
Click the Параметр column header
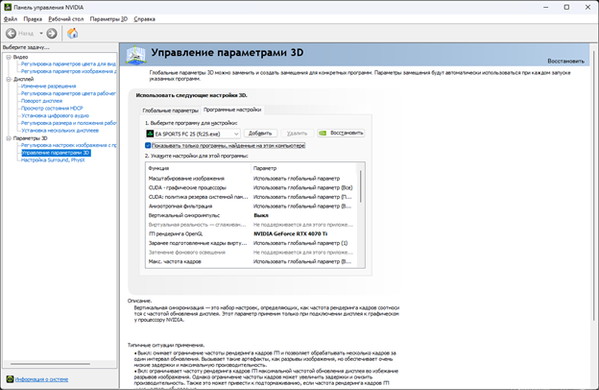click(x=303, y=168)
